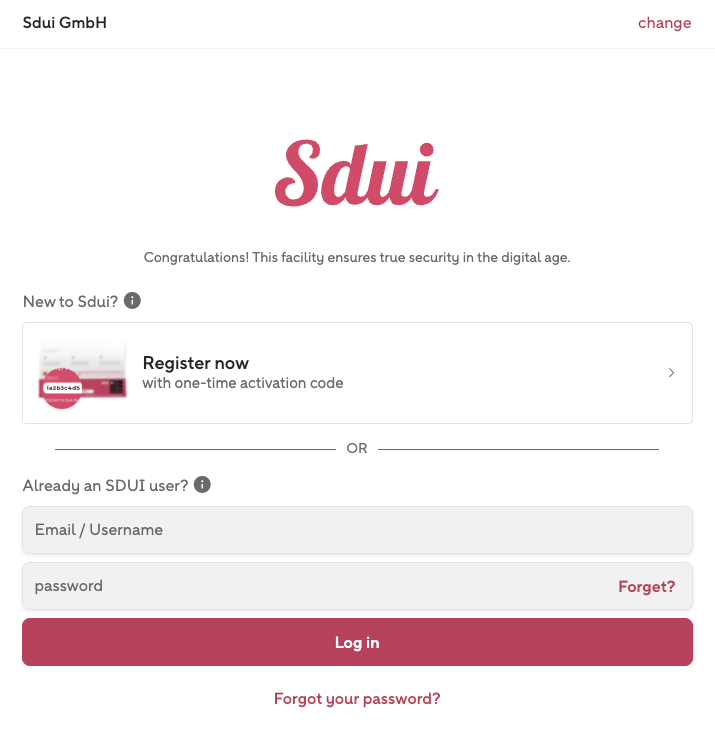
Task: Click the "Sdui GmbH" organization name
Action: click(x=65, y=23)
